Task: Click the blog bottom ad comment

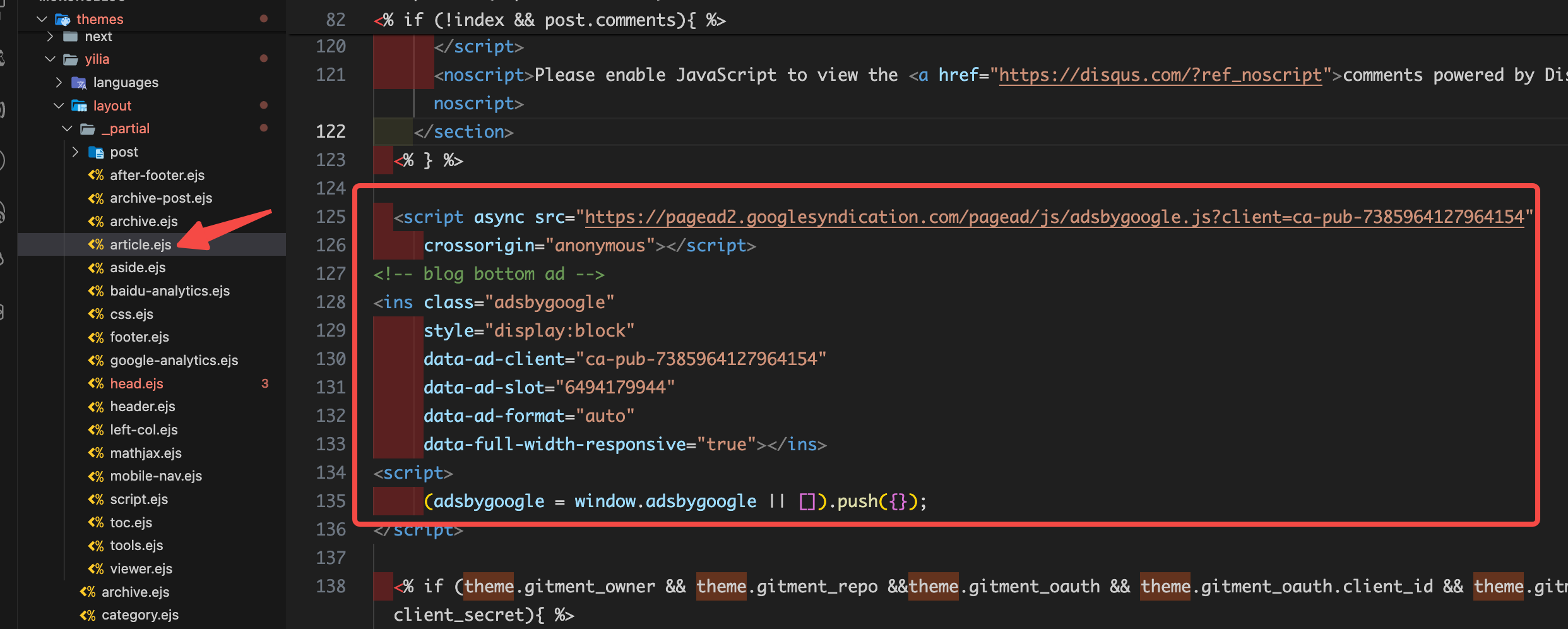Action: click(489, 274)
